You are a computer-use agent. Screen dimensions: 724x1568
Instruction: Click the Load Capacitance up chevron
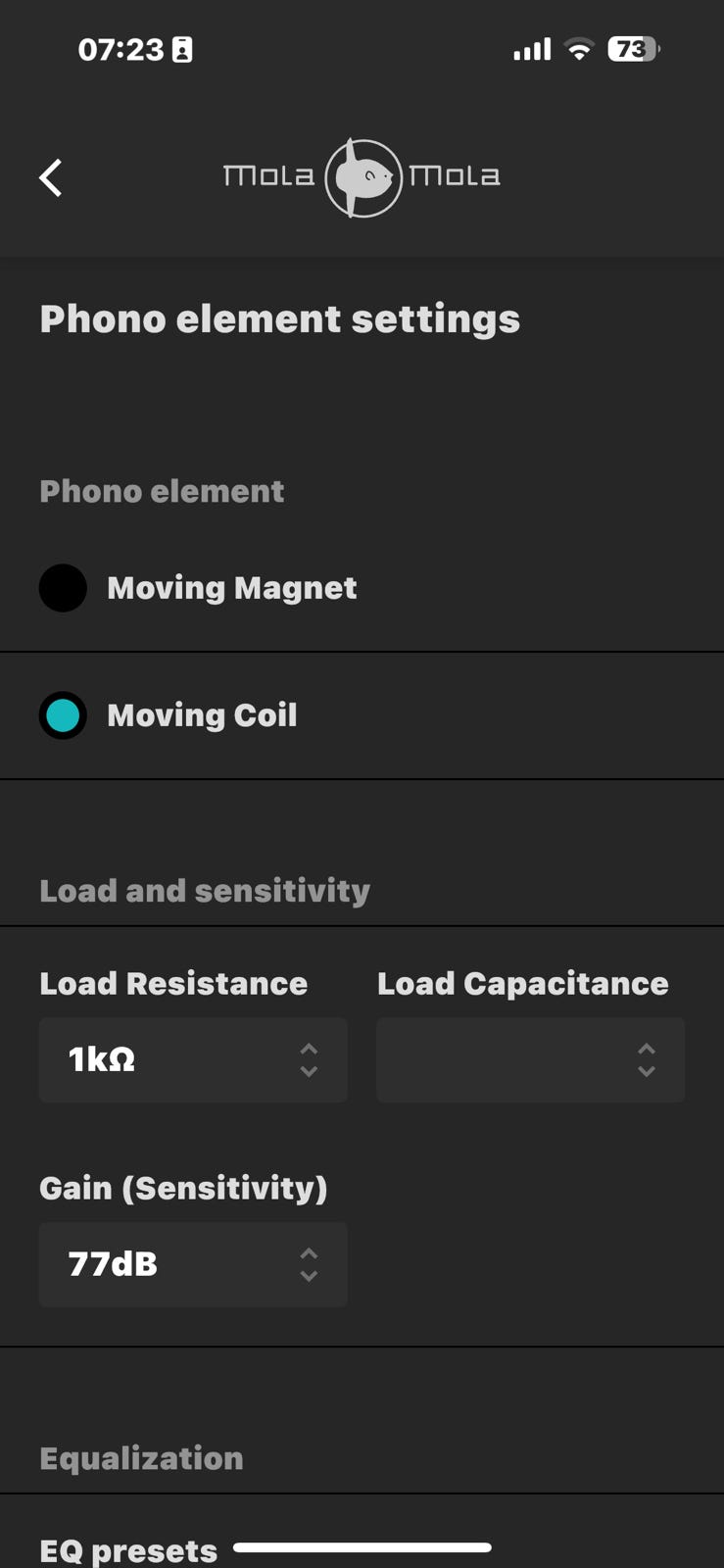(647, 1049)
